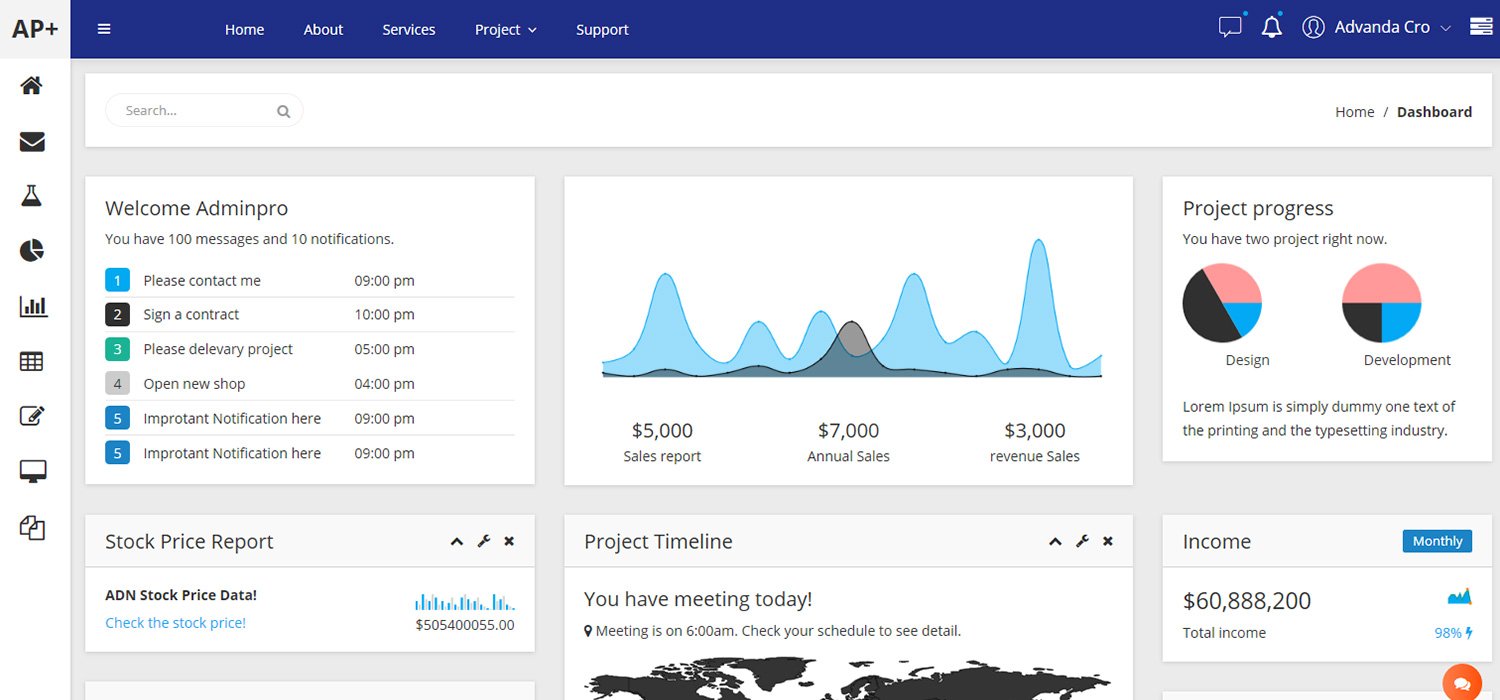Viewport: 1500px width, 700px height.
Task: Open the pages copy icon in sidebar
Action: click(32, 527)
